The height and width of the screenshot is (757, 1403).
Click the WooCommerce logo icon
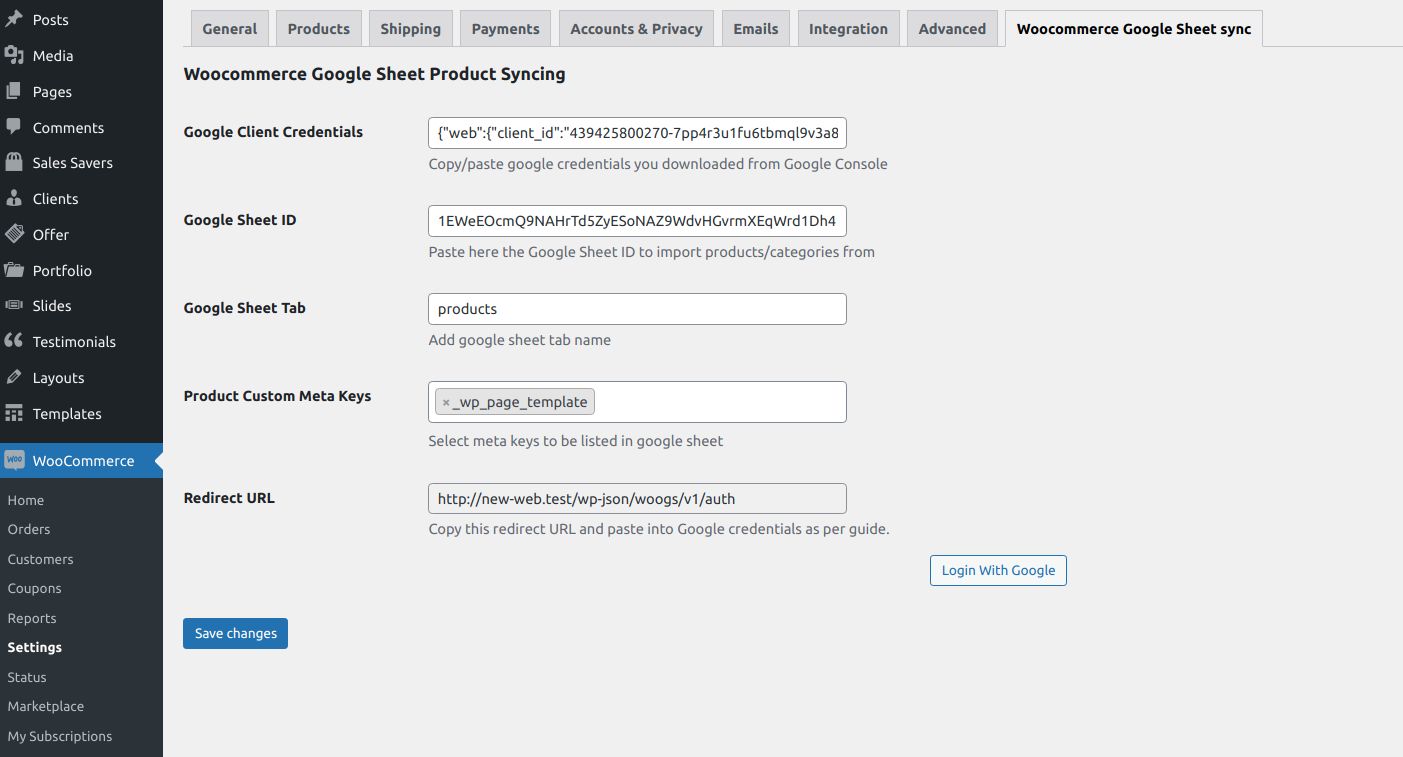click(x=15, y=461)
